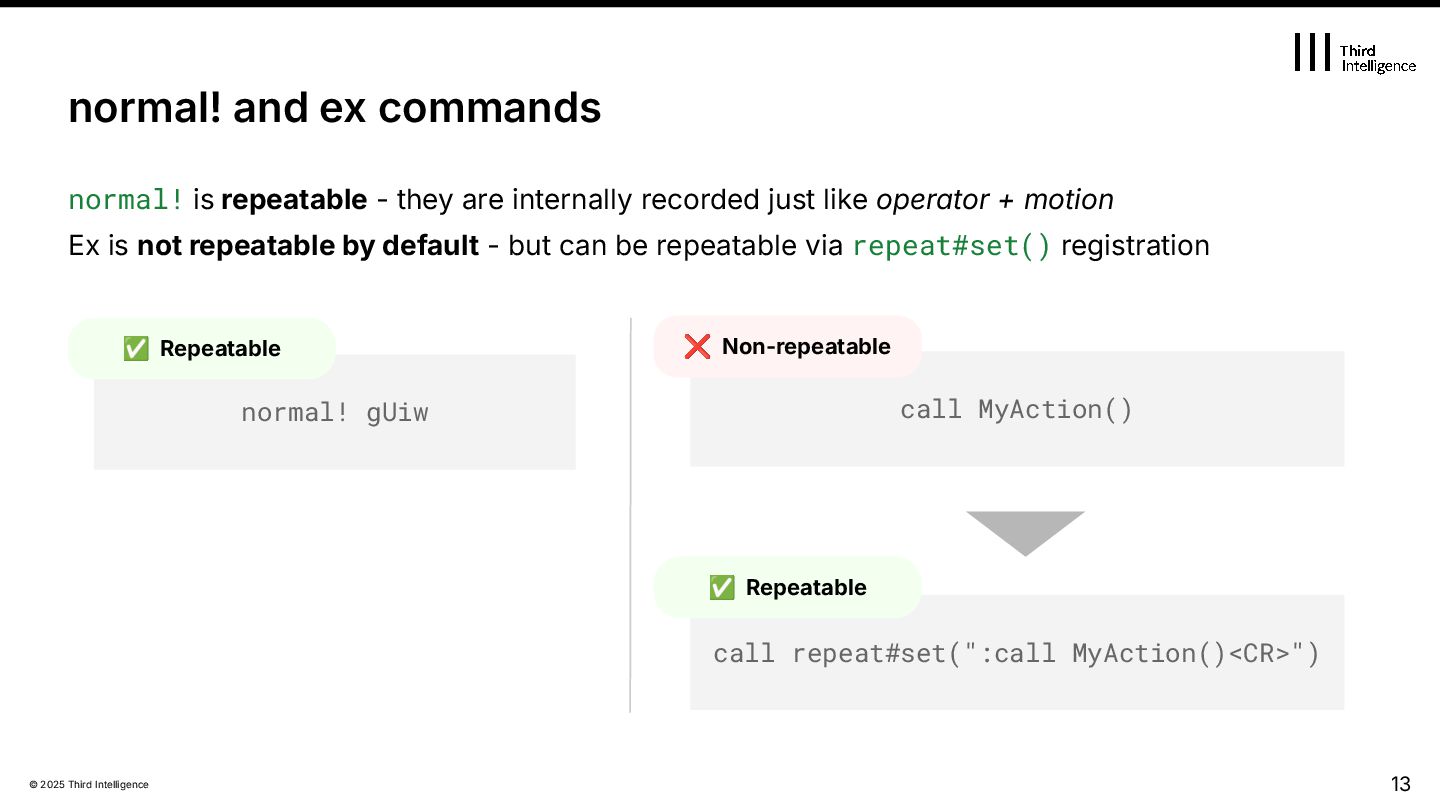Viewport: 1440px width, 810px height.
Task: Click the call repeat#set(":call MyAction()<CR>") code
Action: (x=1016, y=653)
